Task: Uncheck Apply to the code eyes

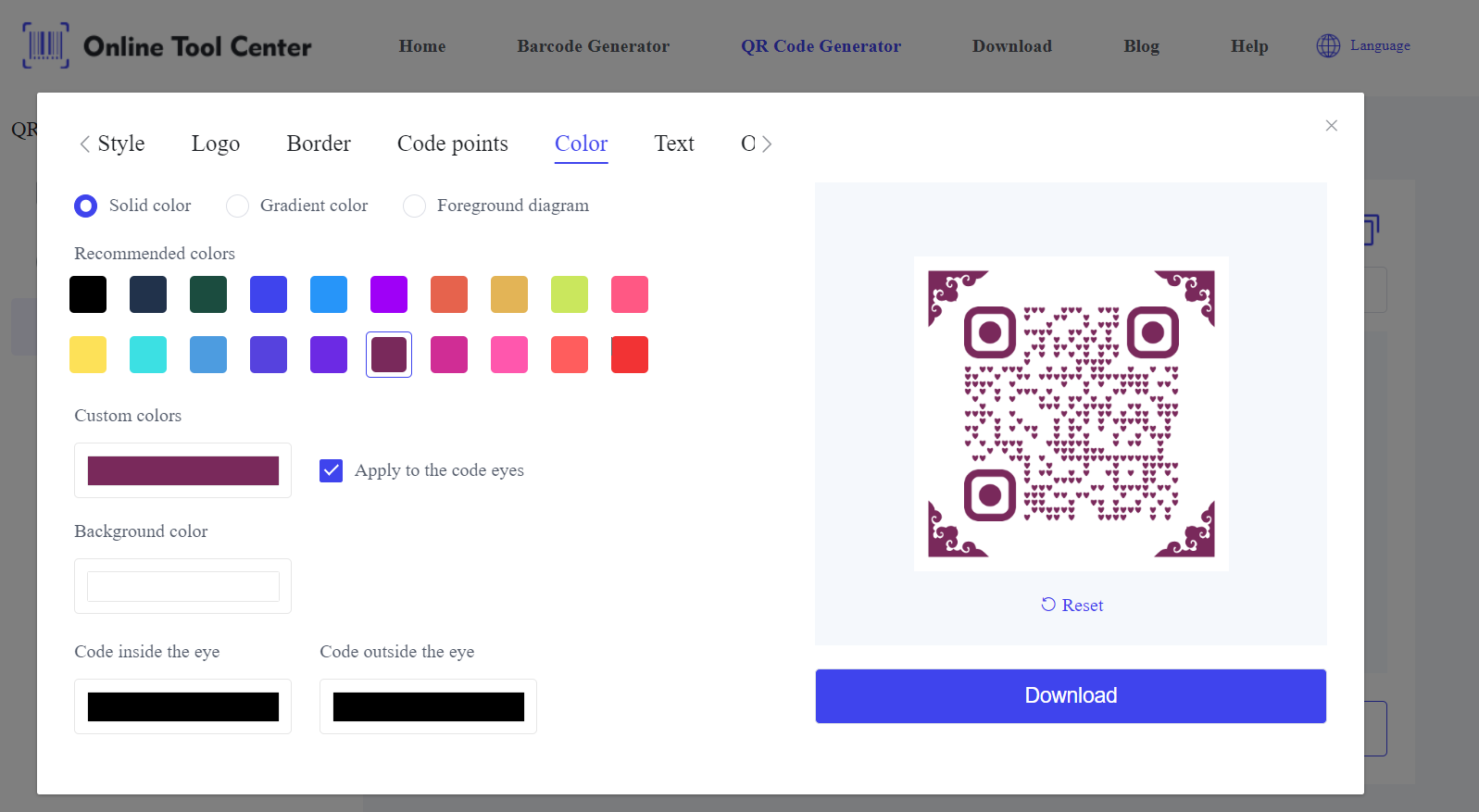Action: pyautogui.click(x=331, y=470)
